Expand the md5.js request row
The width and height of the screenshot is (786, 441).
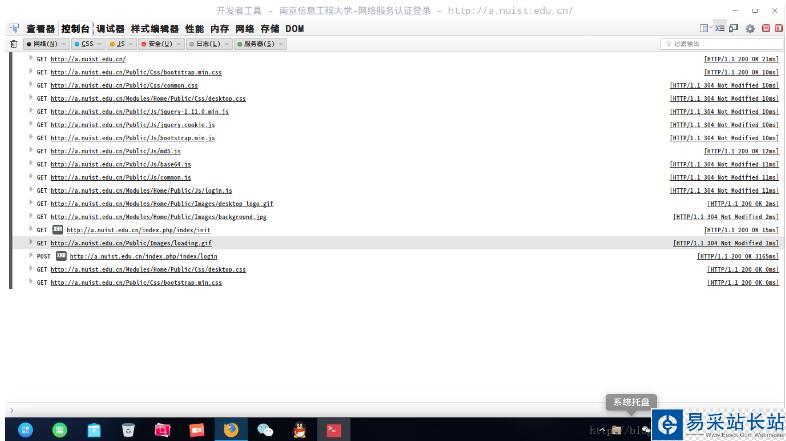[x=31, y=150]
